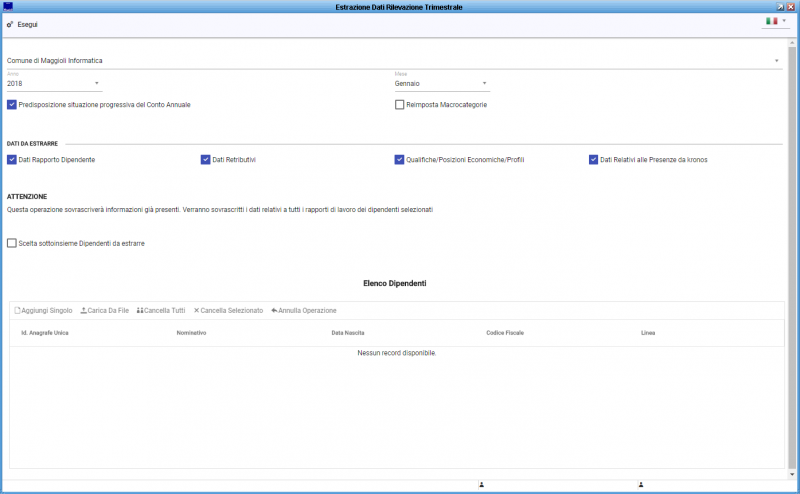
Task: Click the vertical scrollbar thumb
Action: point(792,258)
